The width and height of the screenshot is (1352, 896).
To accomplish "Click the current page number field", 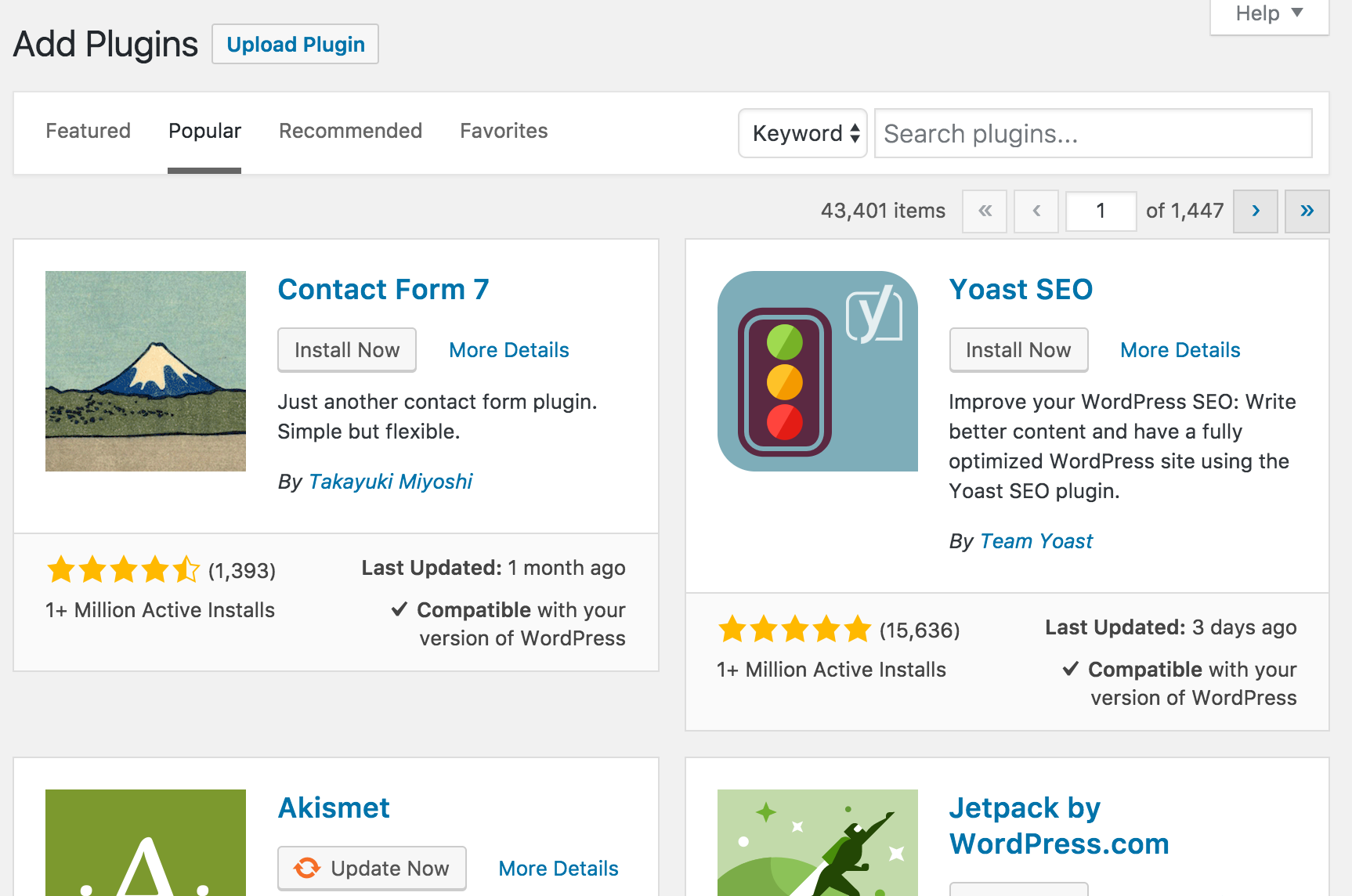I will tap(1101, 211).
